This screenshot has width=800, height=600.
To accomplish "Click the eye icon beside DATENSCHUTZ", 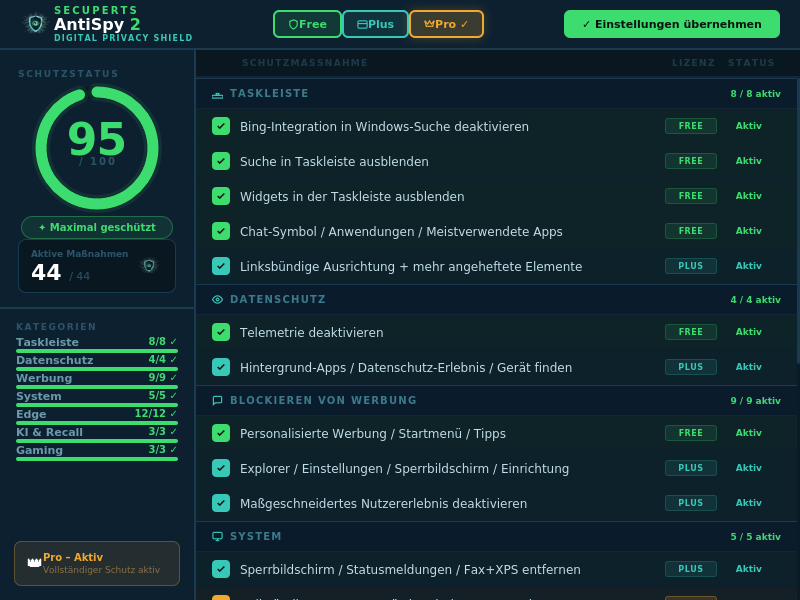I will point(219,299).
